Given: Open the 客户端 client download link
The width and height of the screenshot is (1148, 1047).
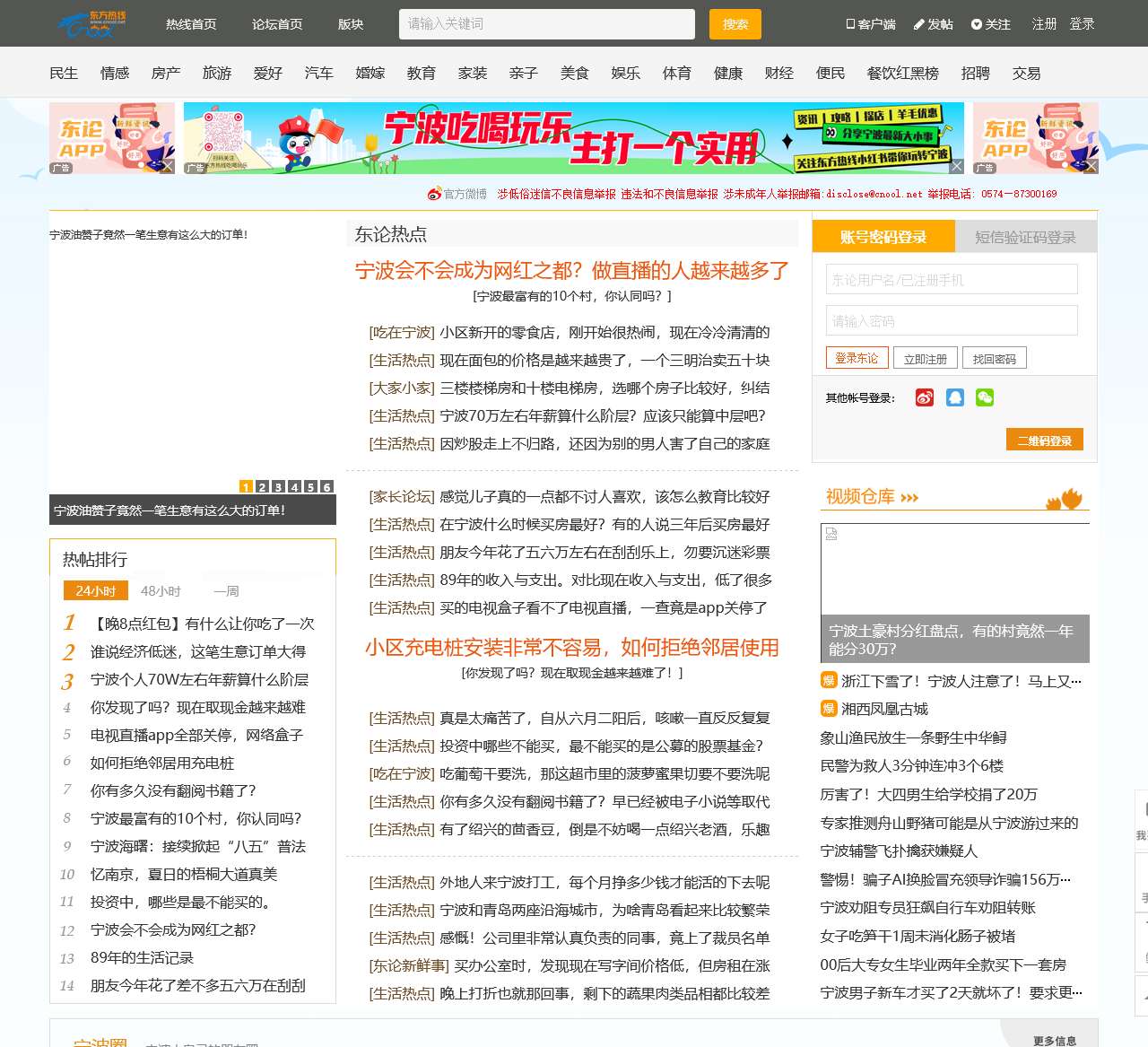Looking at the screenshot, I should pos(871,24).
